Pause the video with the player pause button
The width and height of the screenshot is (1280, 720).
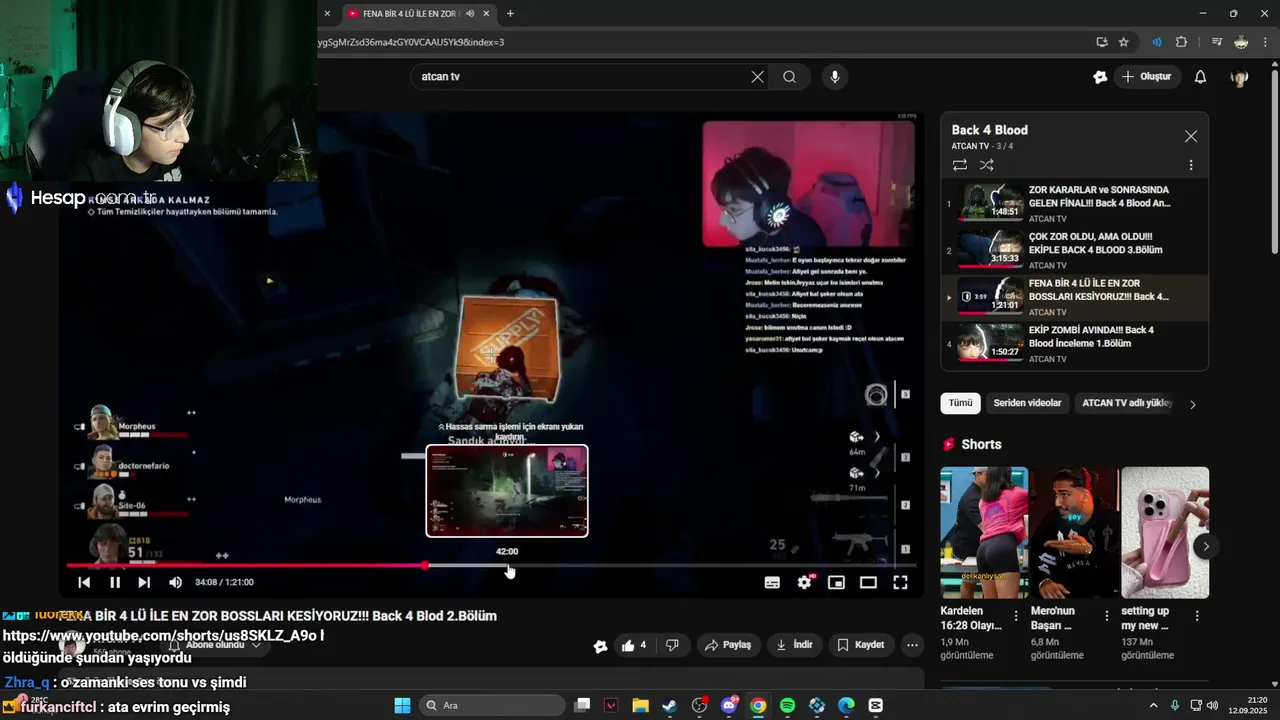coord(114,582)
